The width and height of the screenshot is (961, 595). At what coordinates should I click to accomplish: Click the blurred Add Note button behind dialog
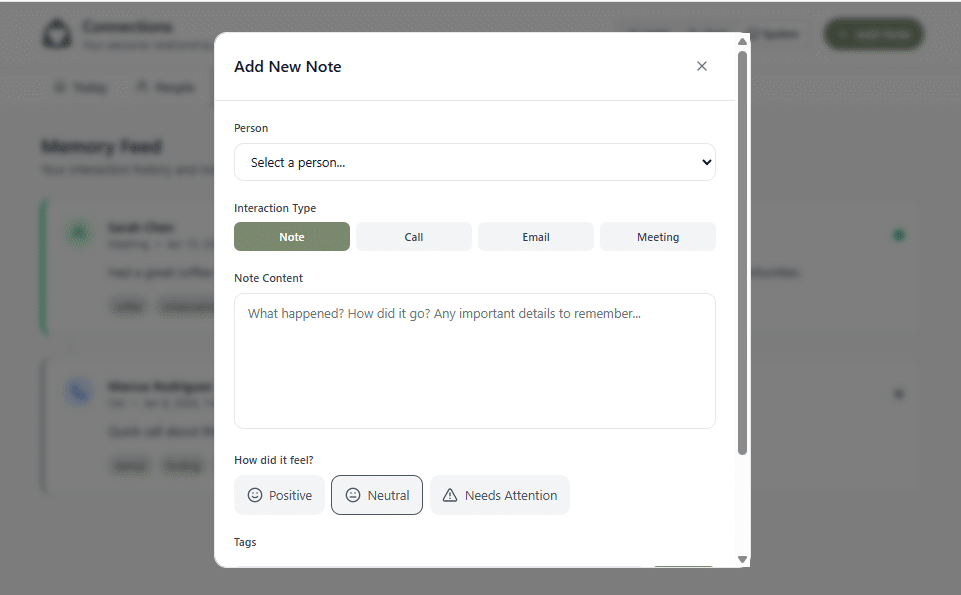tap(874, 34)
